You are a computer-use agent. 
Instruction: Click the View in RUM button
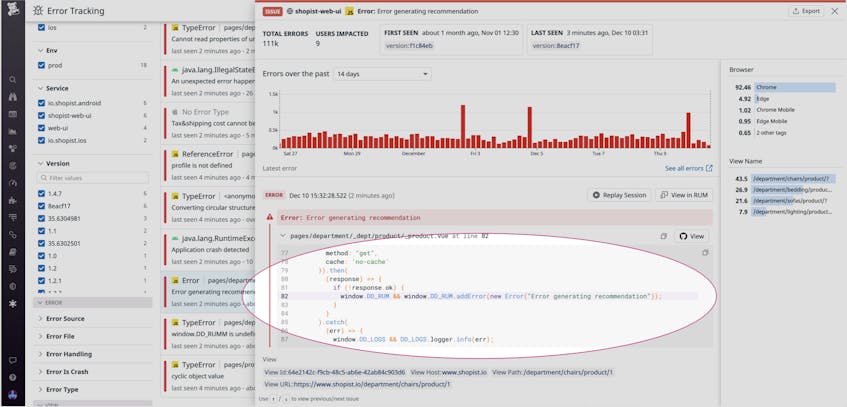[x=684, y=195]
